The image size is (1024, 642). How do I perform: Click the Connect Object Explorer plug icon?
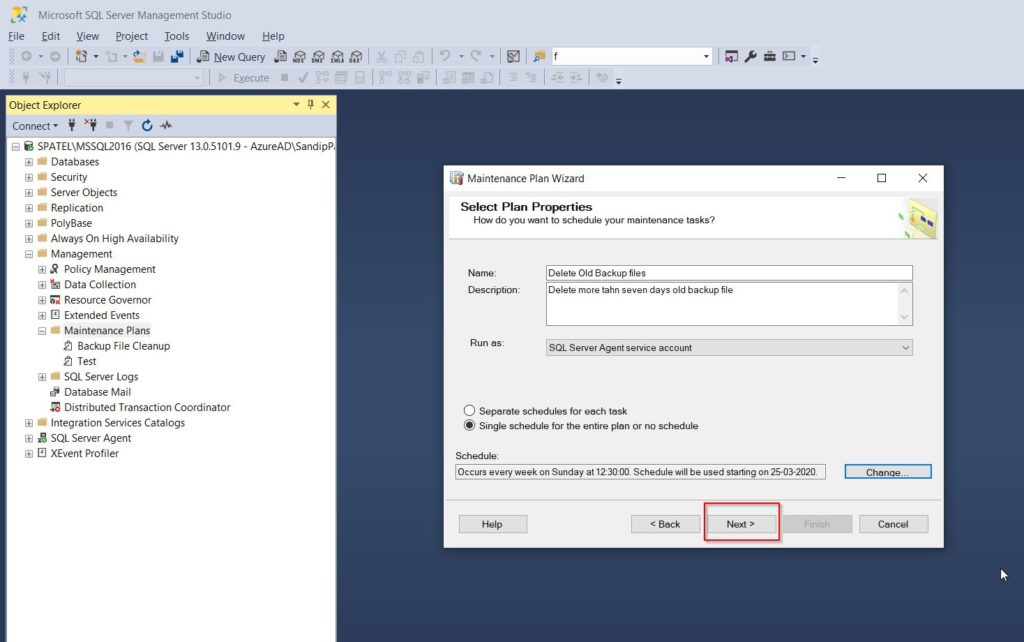72,125
